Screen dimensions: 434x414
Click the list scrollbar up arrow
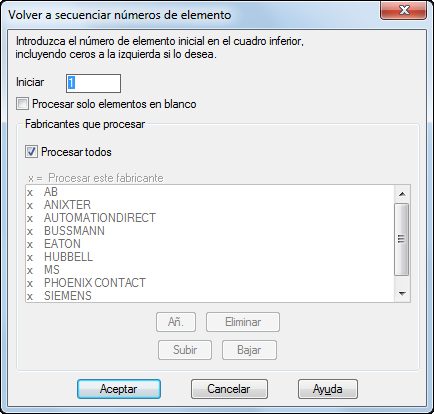pos(402,194)
